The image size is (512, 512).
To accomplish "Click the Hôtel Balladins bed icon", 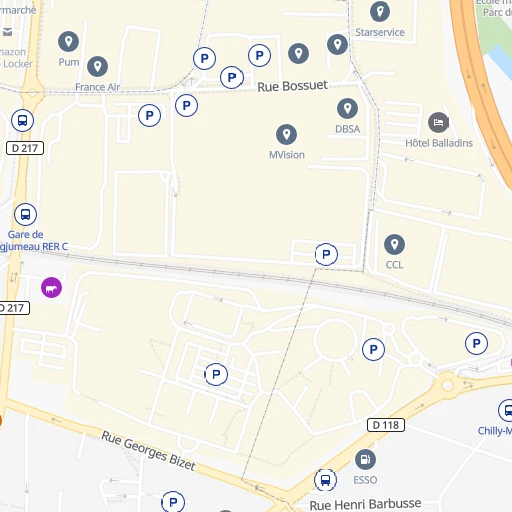I will [438, 122].
